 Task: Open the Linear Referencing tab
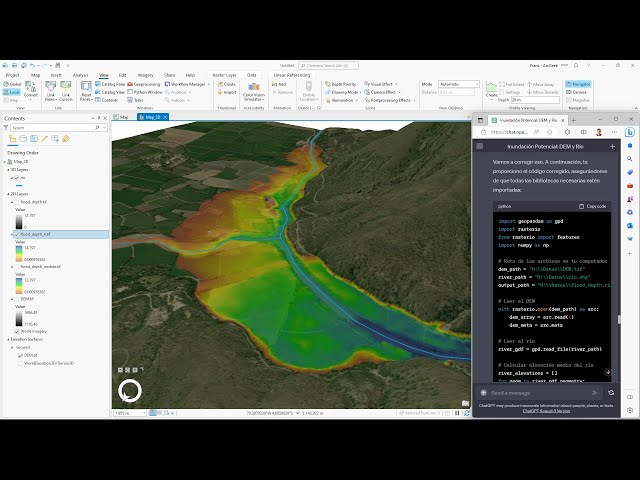(x=291, y=75)
